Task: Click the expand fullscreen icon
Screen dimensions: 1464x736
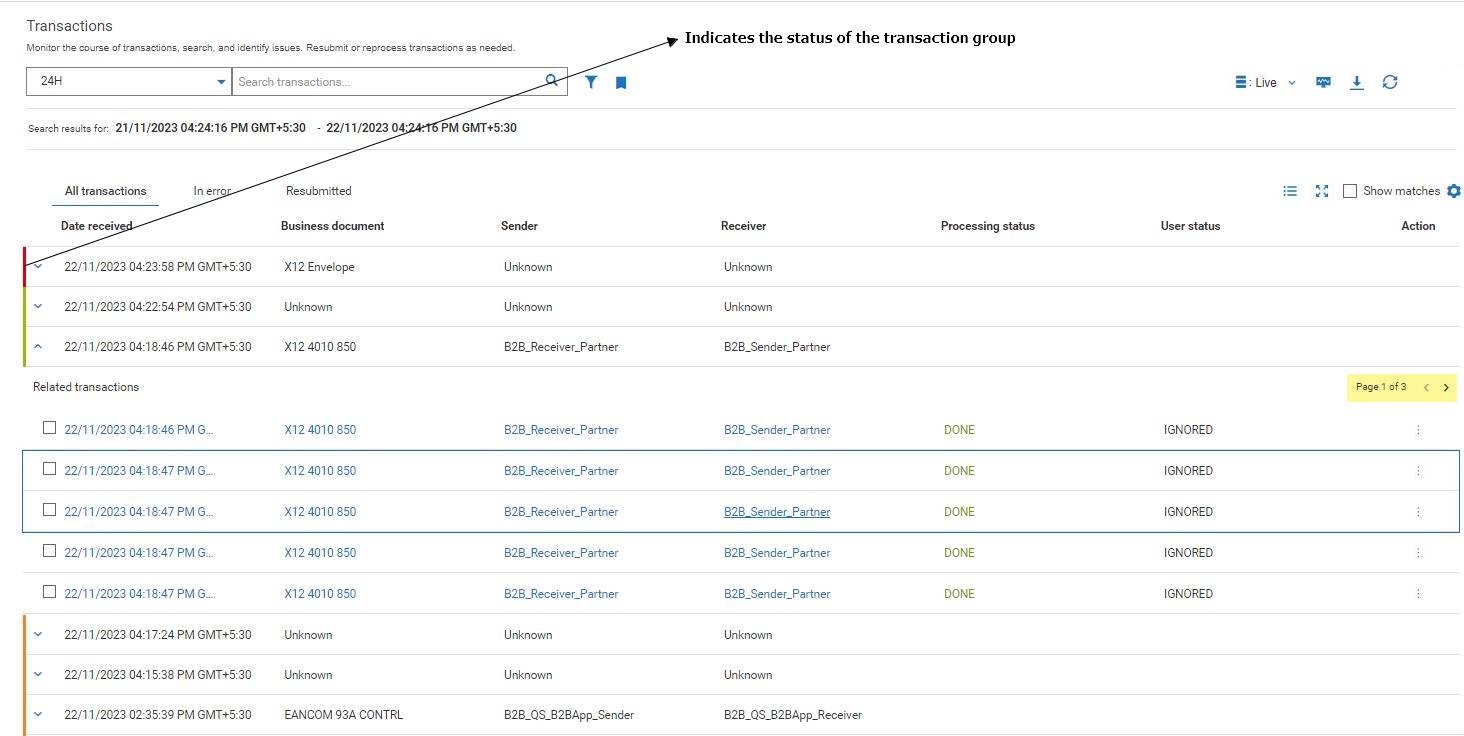Action: pyautogui.click(x=1322, y=191)
